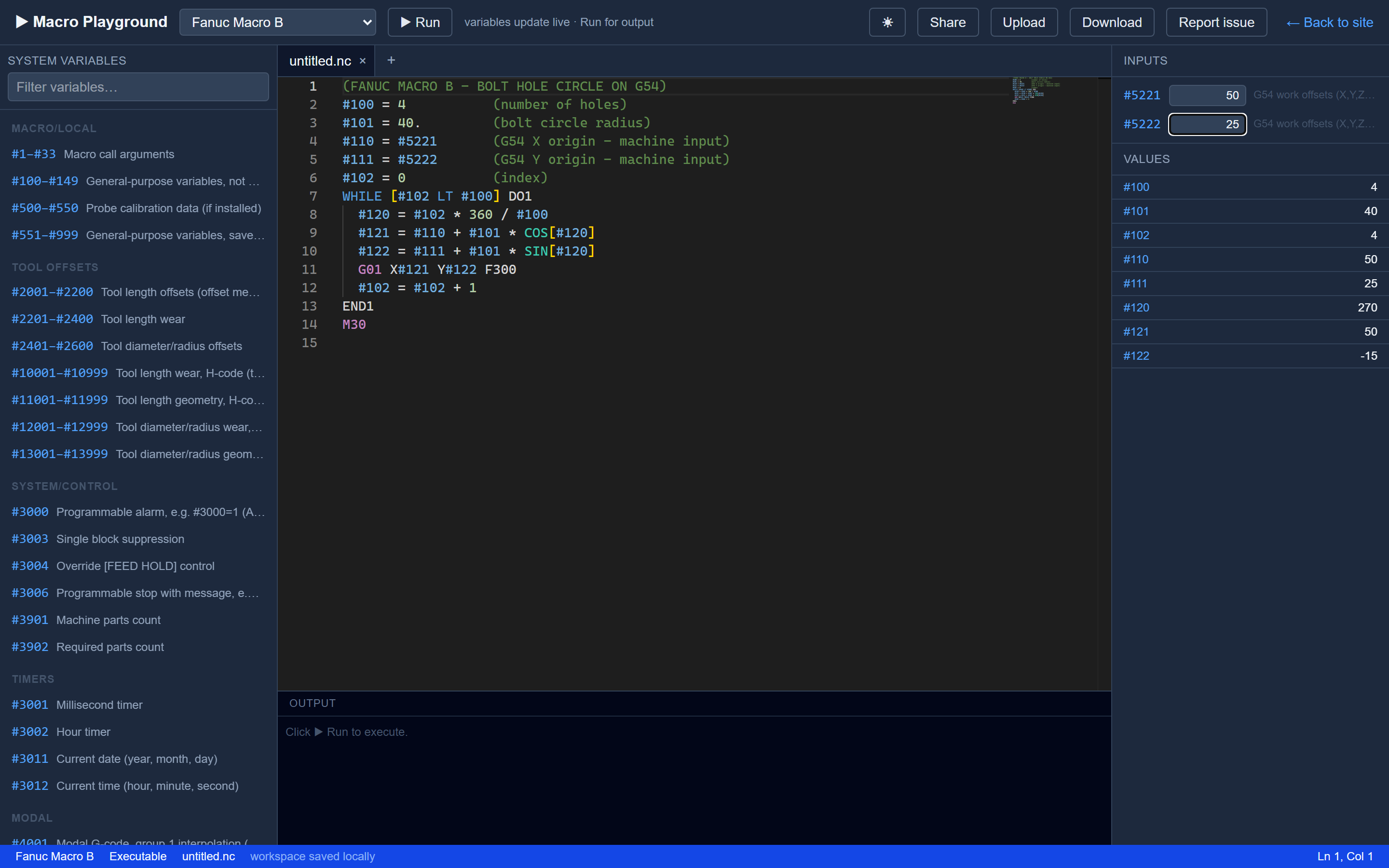Click the #102 row in Values panel
This screenshot has width=1389, height=868.
point(1250,235)
